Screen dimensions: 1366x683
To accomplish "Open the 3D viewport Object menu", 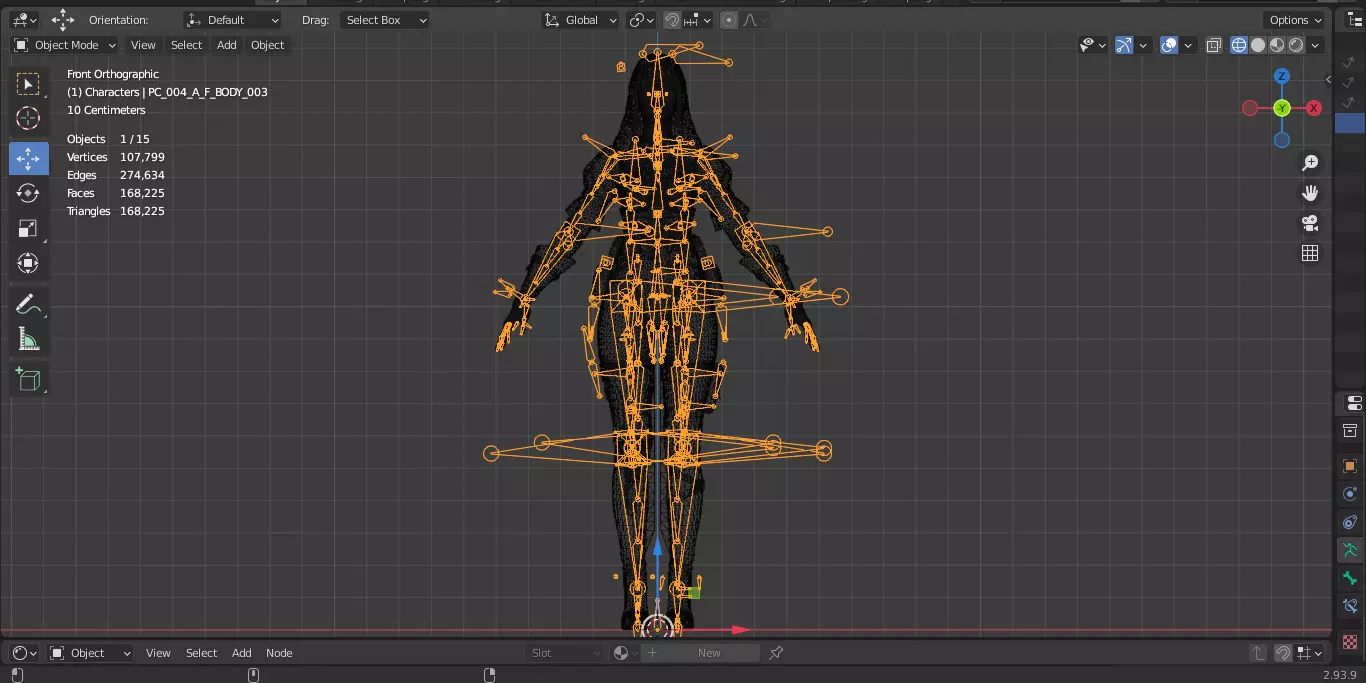I will (x=267, y=45).
